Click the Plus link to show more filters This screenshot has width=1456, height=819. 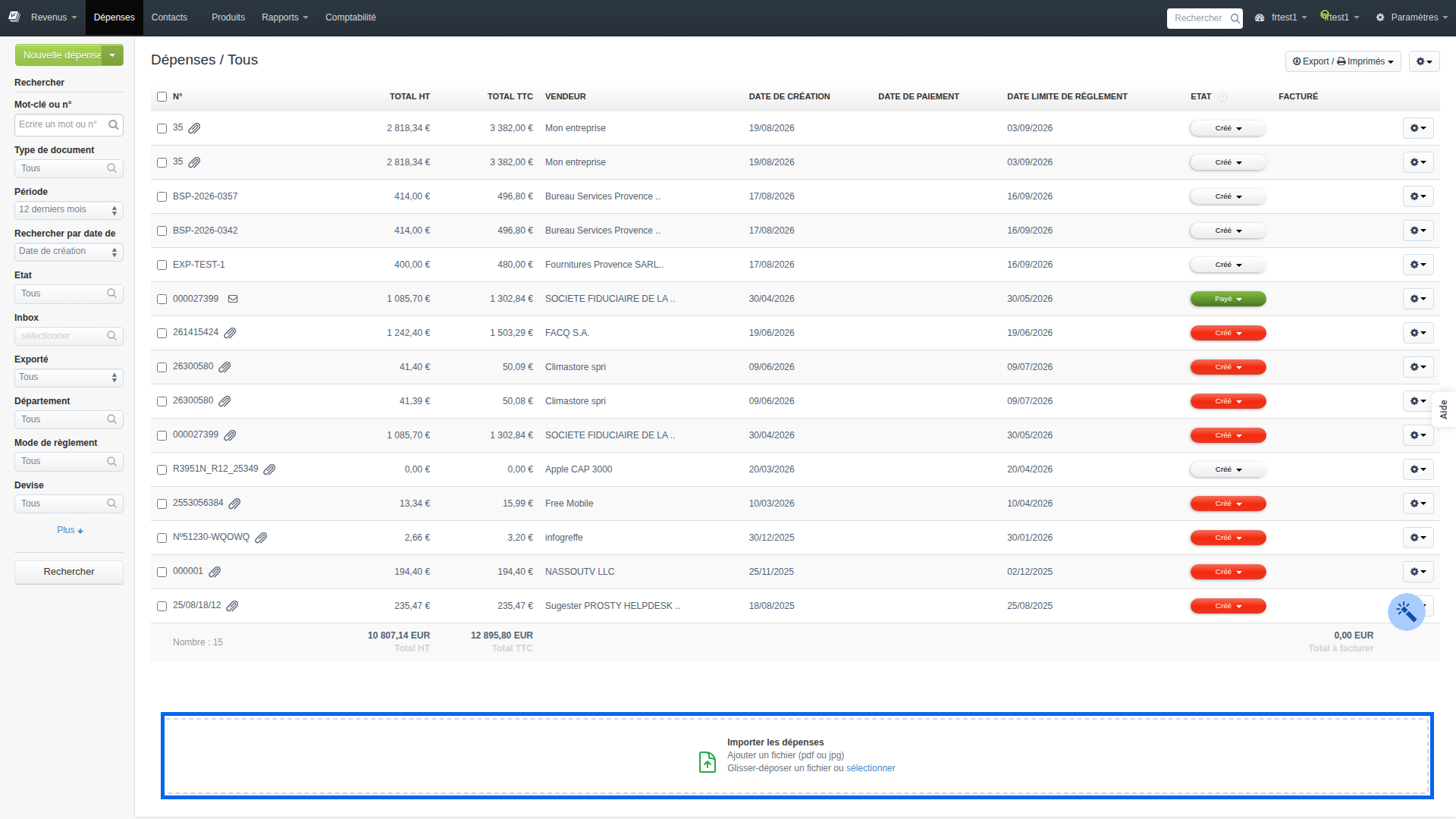[x=70, y=530]
